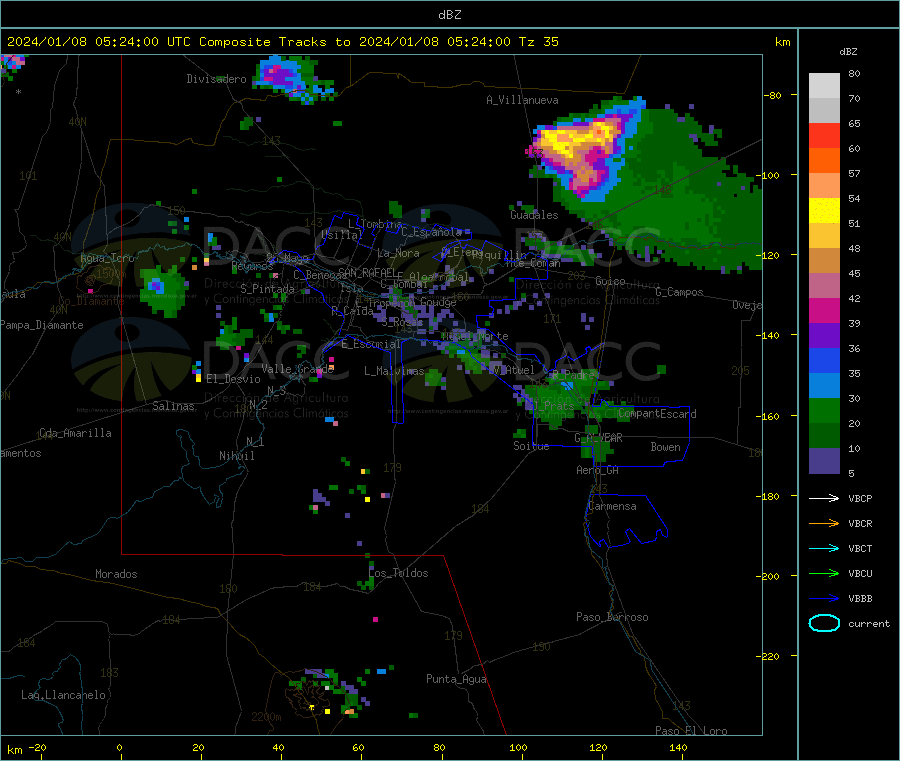The image size is (900, 761).
Task: Click the E_Escorial place label
Action: pos(371,344)
